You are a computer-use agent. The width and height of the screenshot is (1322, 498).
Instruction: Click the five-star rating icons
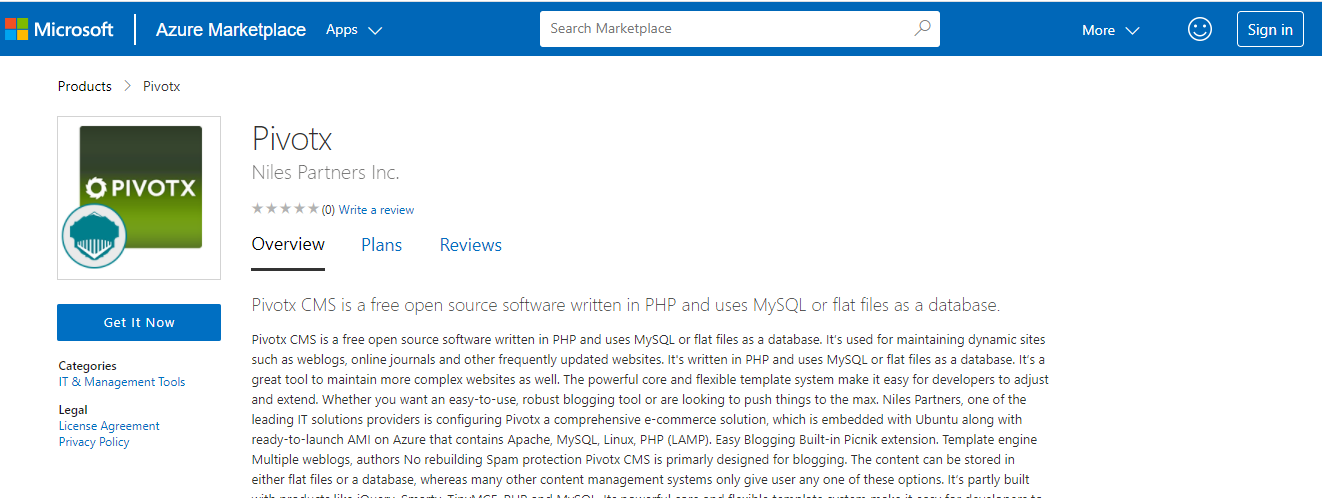285,209
